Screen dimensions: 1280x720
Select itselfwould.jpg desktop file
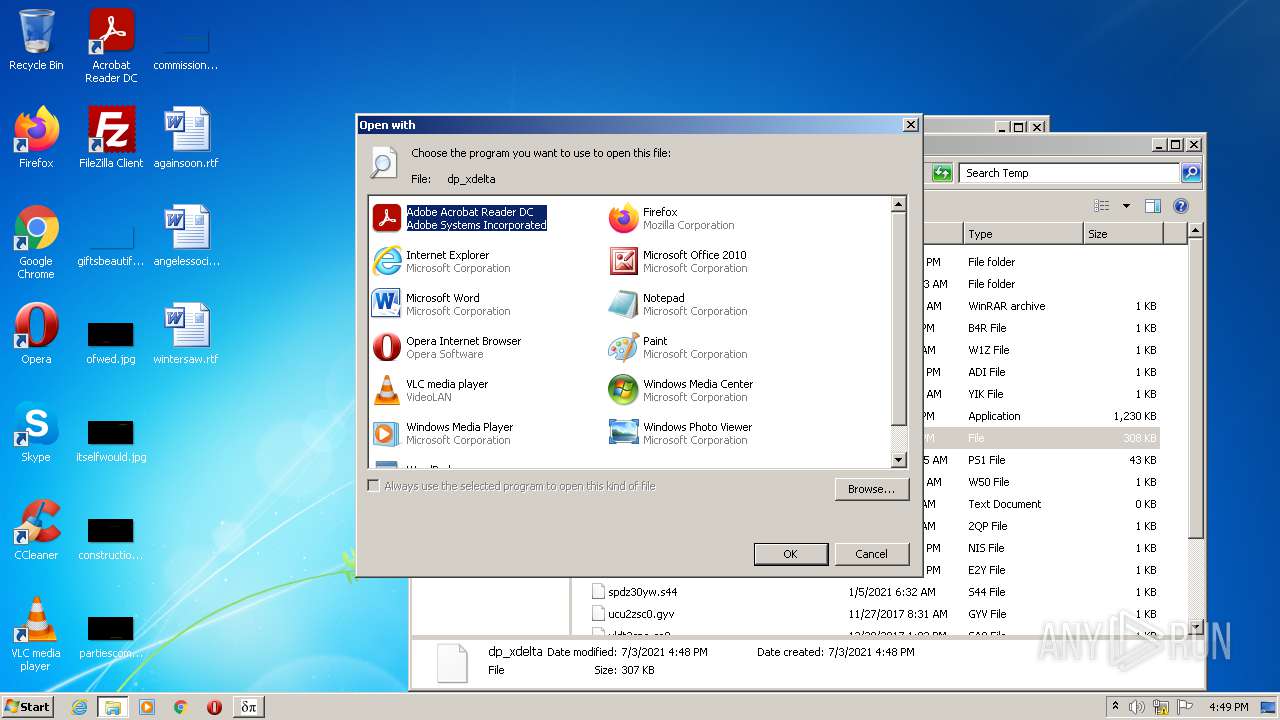pos(111,440)
